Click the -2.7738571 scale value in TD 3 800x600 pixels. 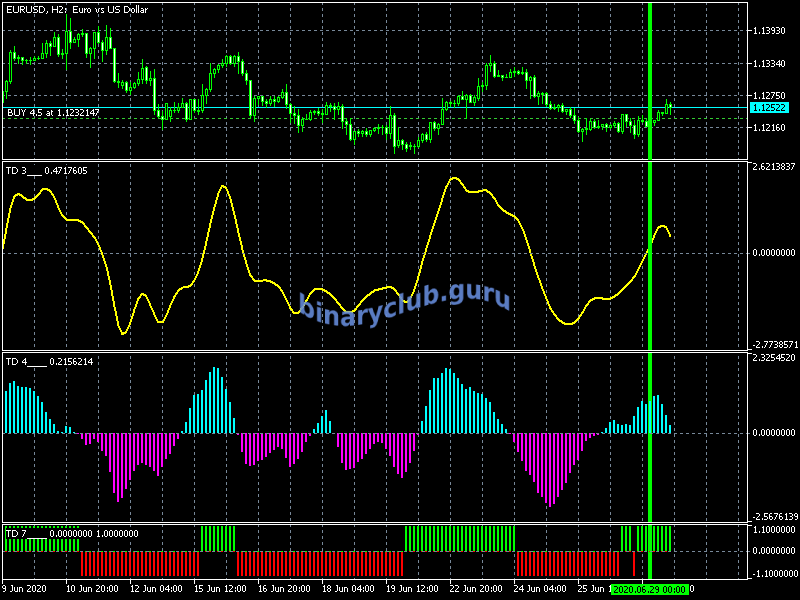pyautogui.click(x=773, y=343)
